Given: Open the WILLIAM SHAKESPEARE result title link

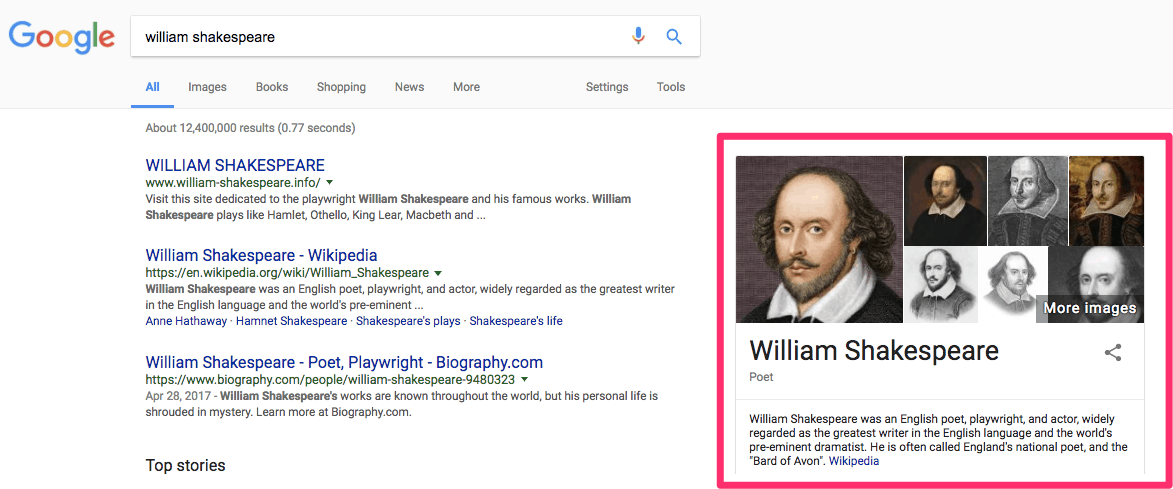Looking at the screenshot, I should point(235,165).
